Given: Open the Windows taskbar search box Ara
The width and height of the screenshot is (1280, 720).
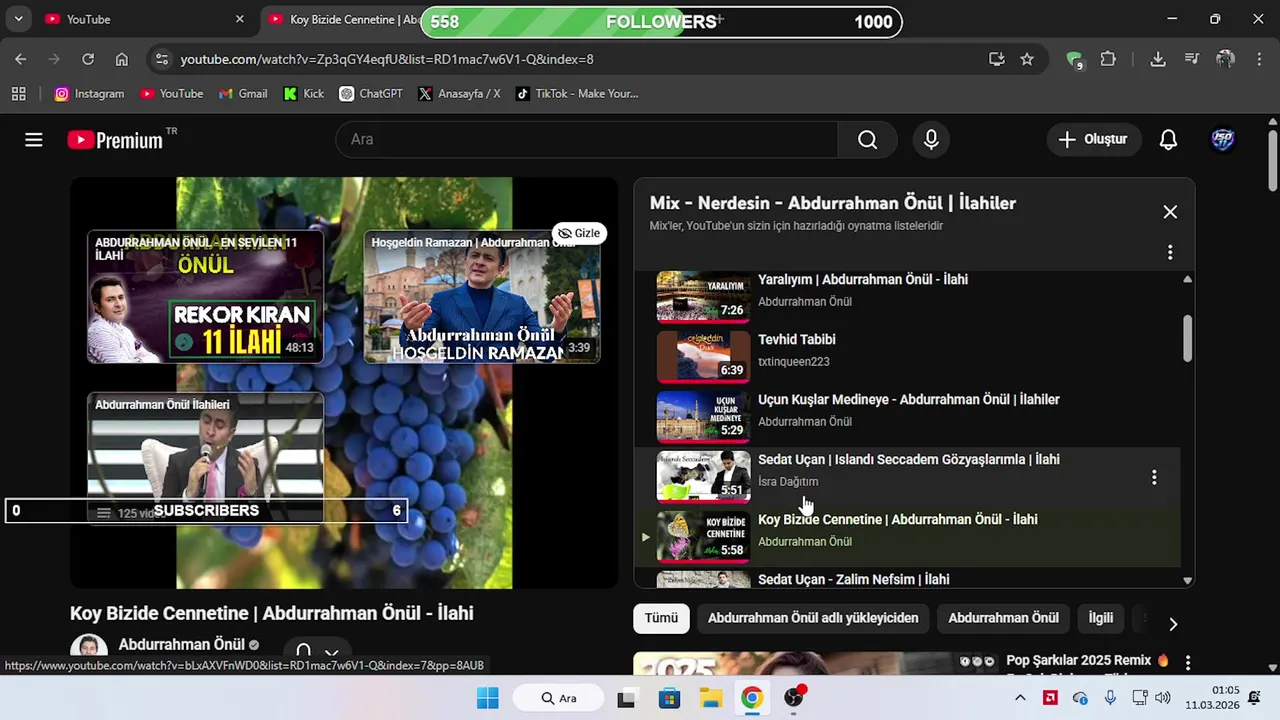Looking at the screenshot, I should pyautogui.click(x=558, y=698).
